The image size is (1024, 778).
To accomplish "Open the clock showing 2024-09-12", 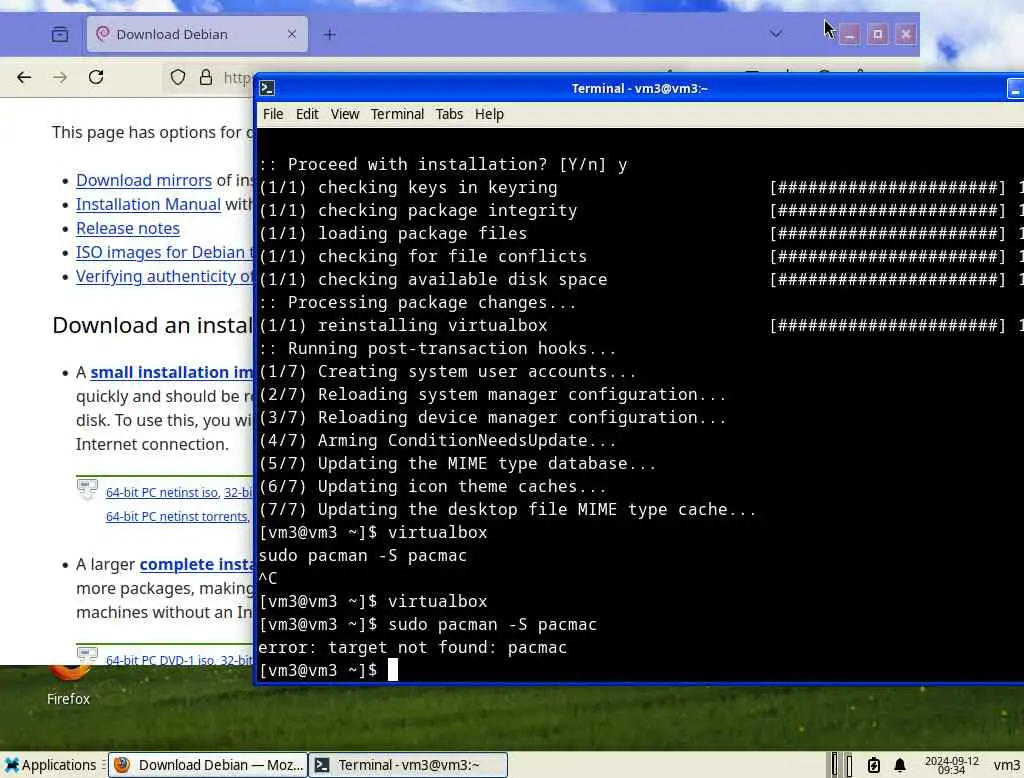I will [952, 765].
